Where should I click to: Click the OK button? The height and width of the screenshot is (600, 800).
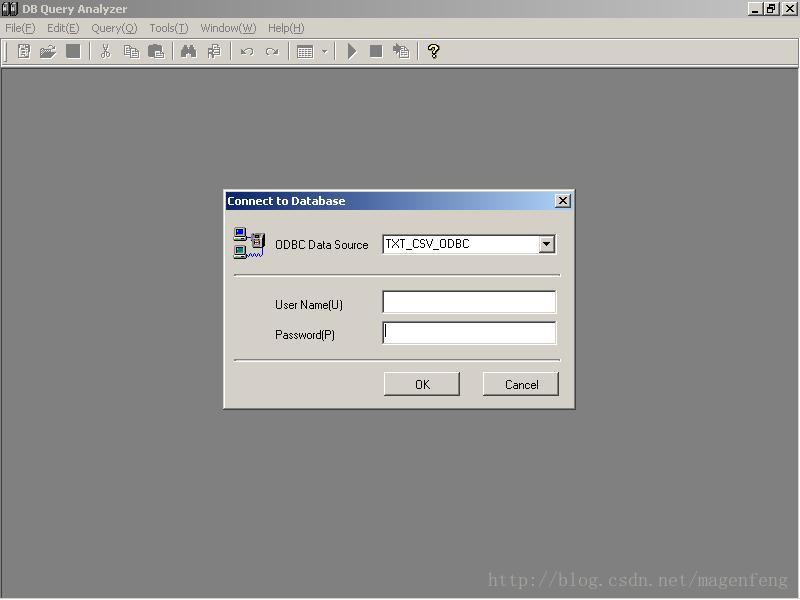pos(422,384)
